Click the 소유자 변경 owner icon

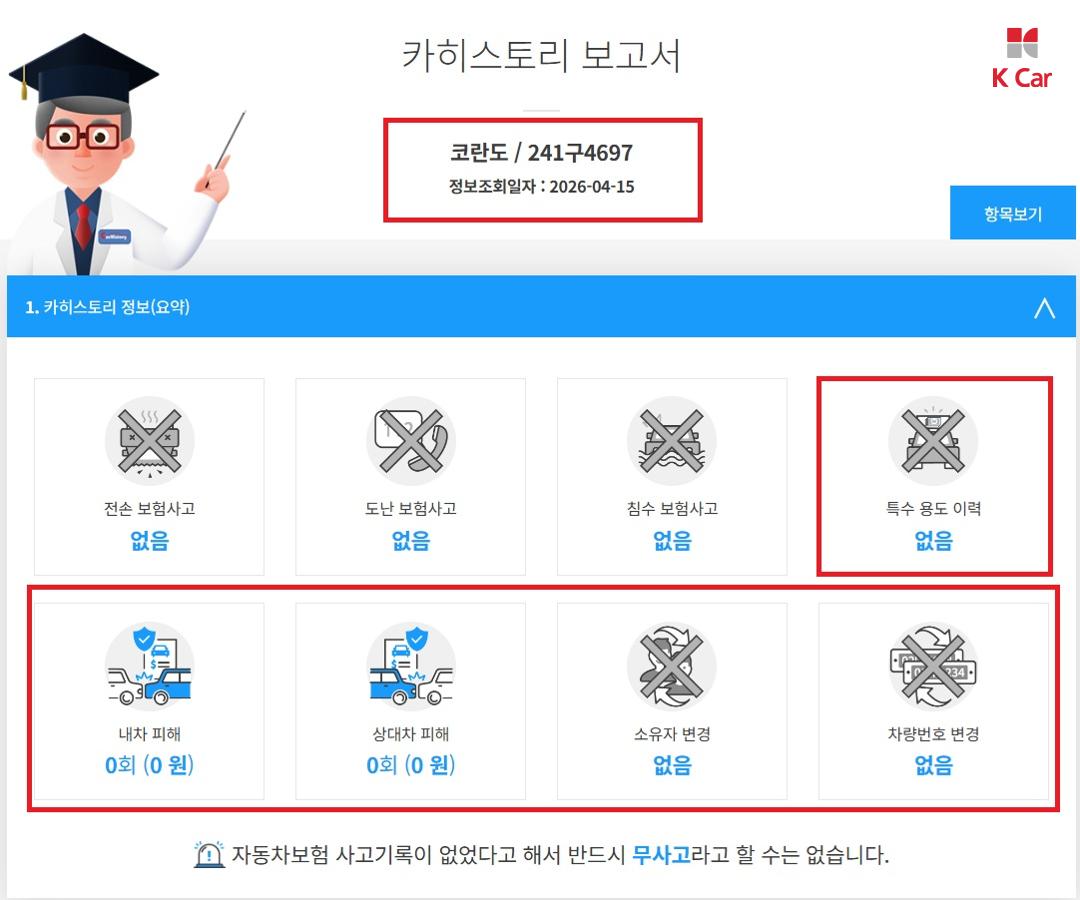tap(672, 666)
